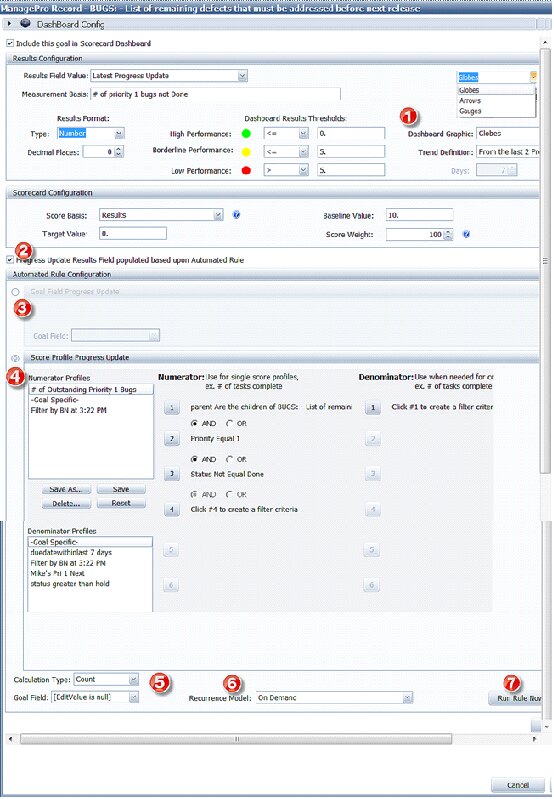554x799 pixels.
Task: Click numerator filter criteria button 4
Action: [172, 510]
